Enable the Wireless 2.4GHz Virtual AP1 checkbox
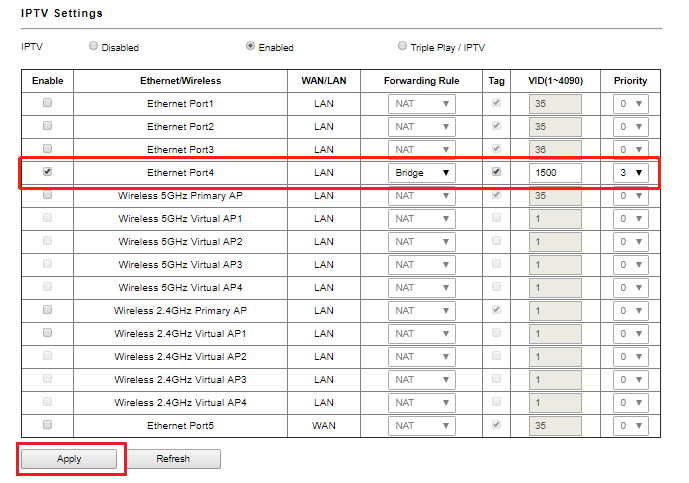This screenshot has width=689, height=483. (x=47, y=333)
